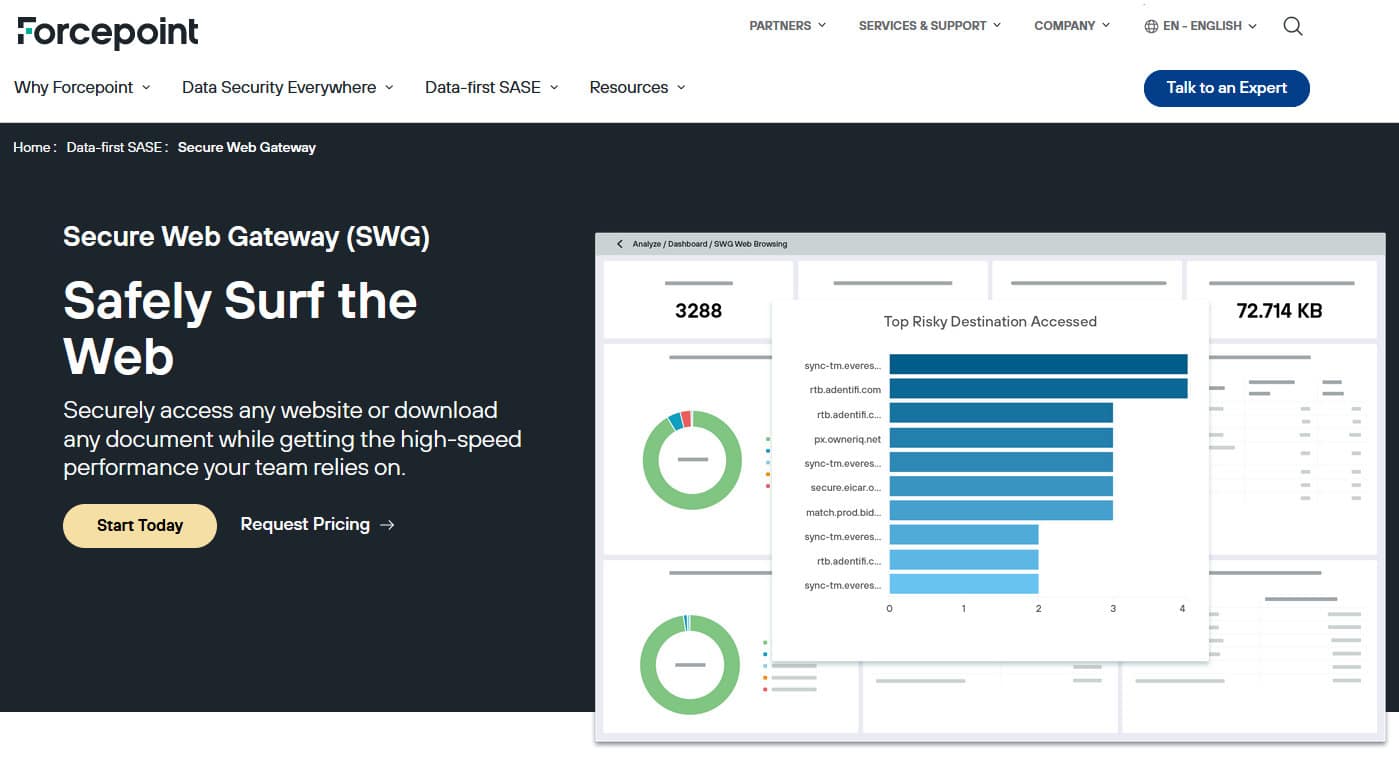Click the Talk to an Expert button
1399x764 pixels.
click(x=1226, y=88)
